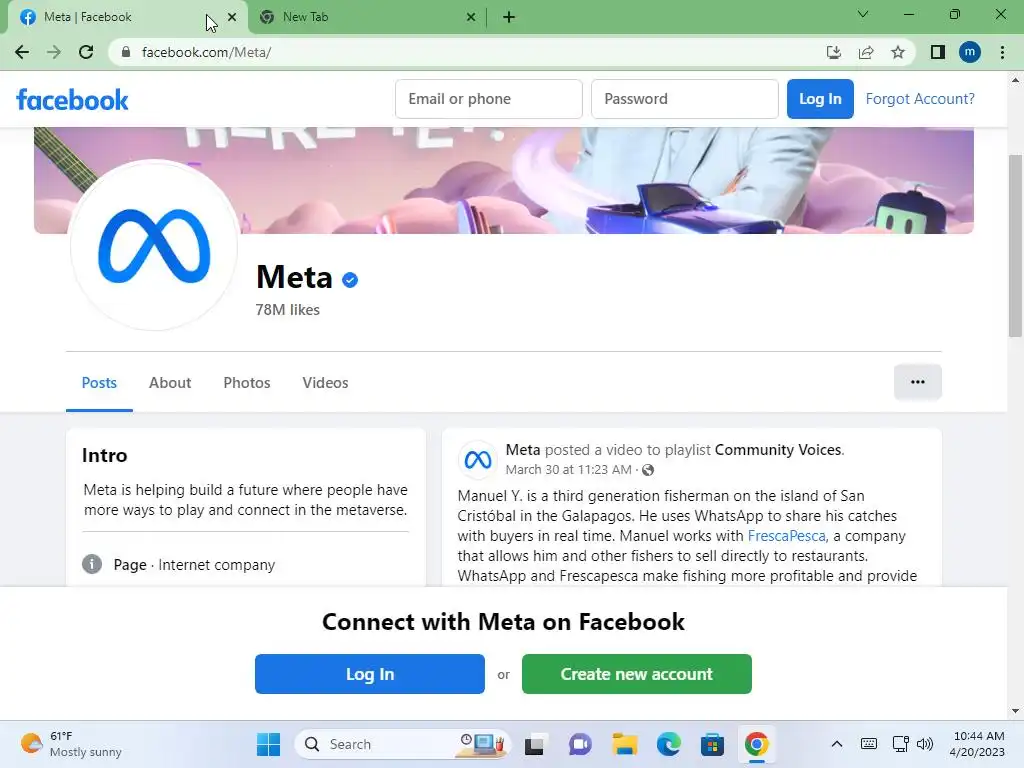Open the clock and date flyout

[978, 744]
